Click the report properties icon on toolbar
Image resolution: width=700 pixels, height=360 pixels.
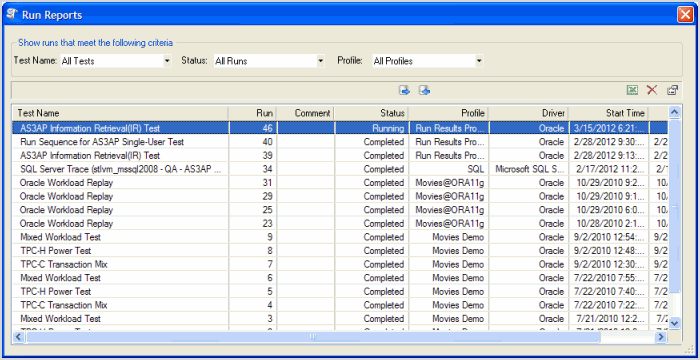tap(673, 90)
